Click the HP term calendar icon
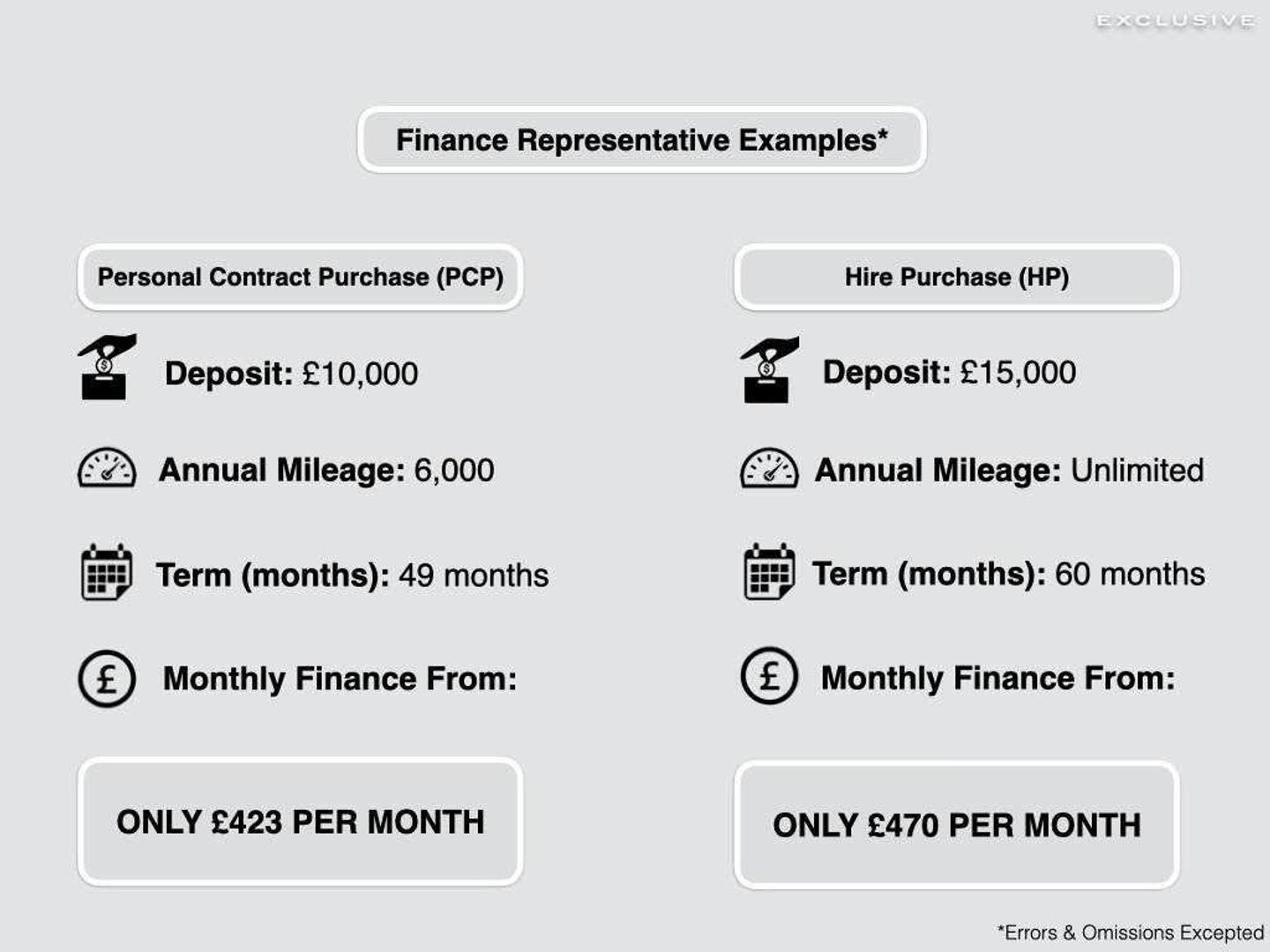Screen dimensions: 1270x952 pyautogui.click(x=769, y=571)
